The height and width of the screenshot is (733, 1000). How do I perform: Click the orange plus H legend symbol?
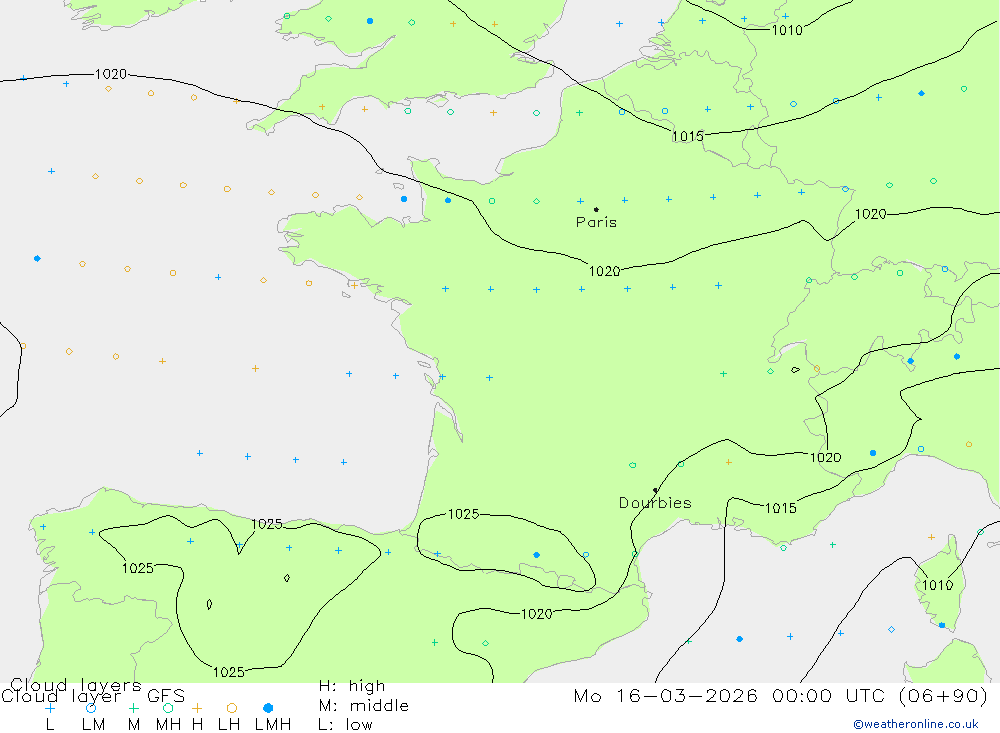[197, 708]
